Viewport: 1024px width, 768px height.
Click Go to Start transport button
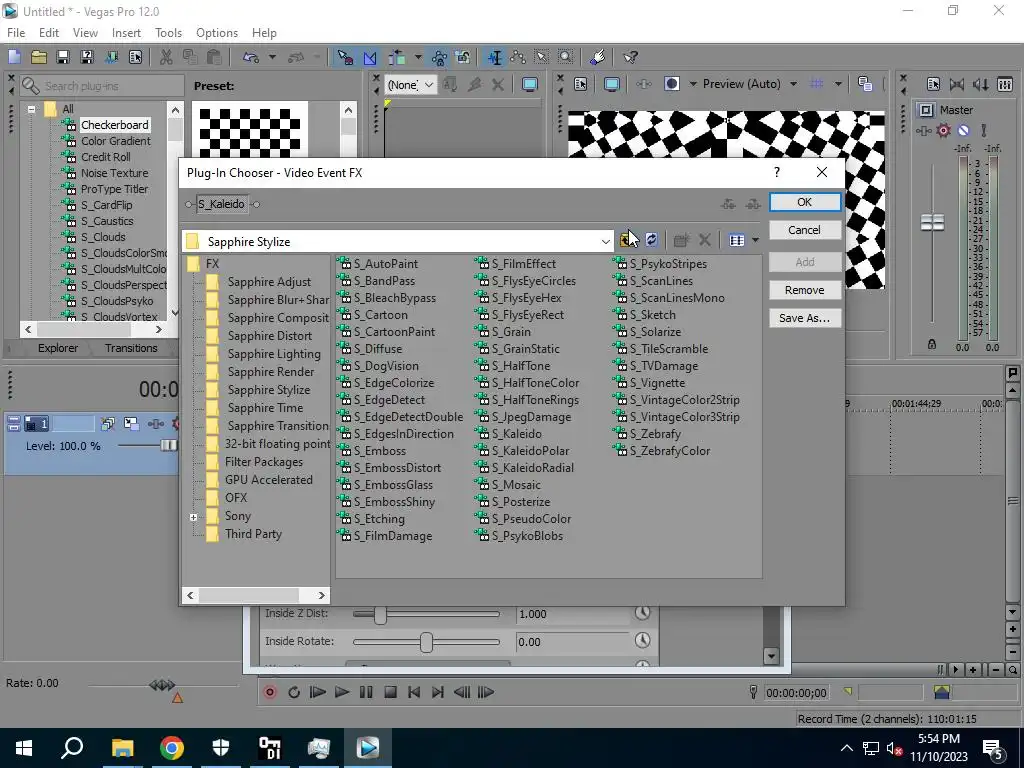tap(414, 692)
